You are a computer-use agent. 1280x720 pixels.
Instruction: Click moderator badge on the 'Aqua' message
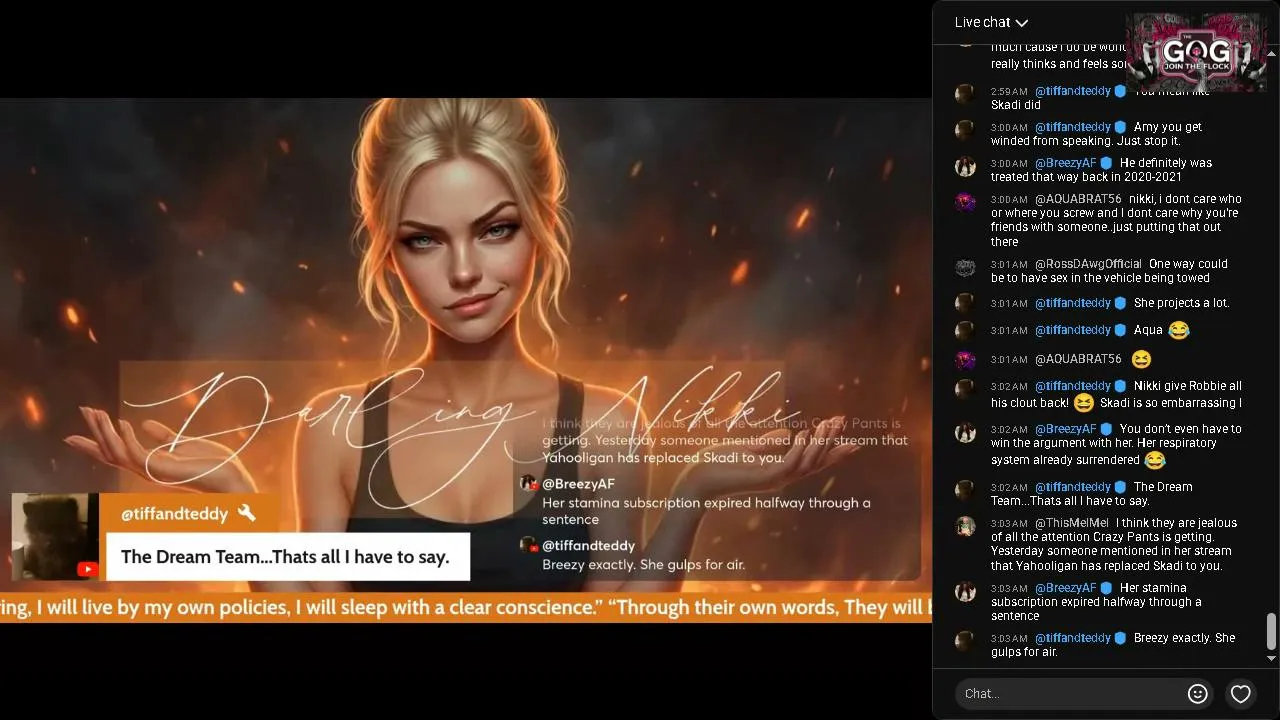pyautogui.click(x=1121, y=330)
